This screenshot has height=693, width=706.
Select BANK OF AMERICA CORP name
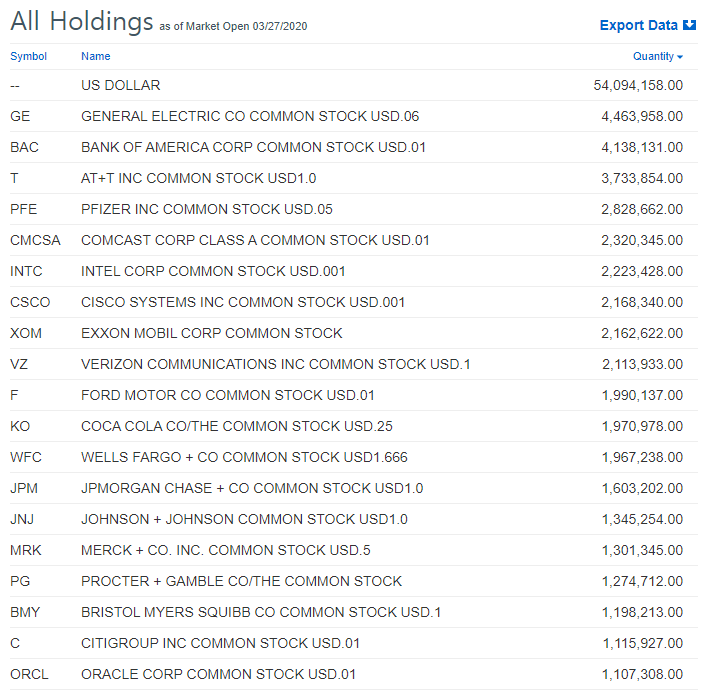[253, 147]
